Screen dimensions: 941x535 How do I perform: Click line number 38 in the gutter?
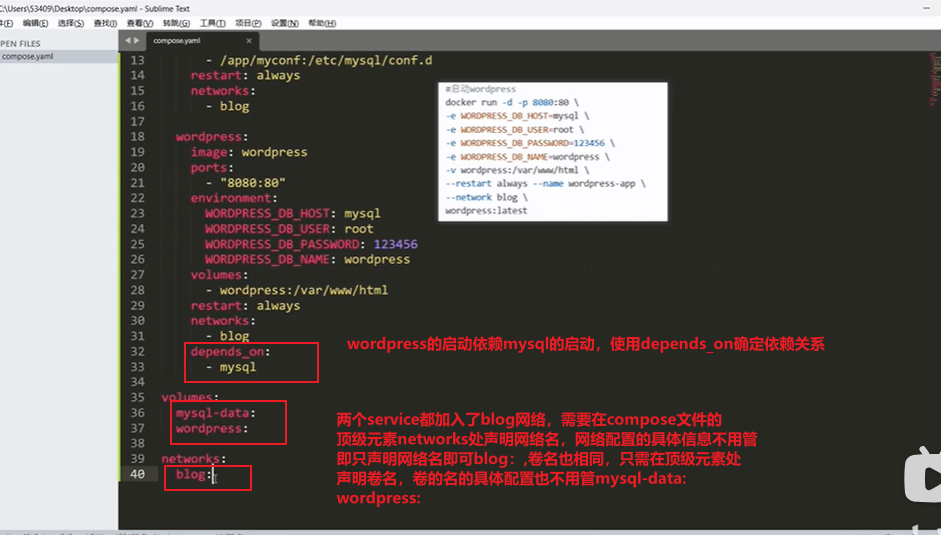137,444
